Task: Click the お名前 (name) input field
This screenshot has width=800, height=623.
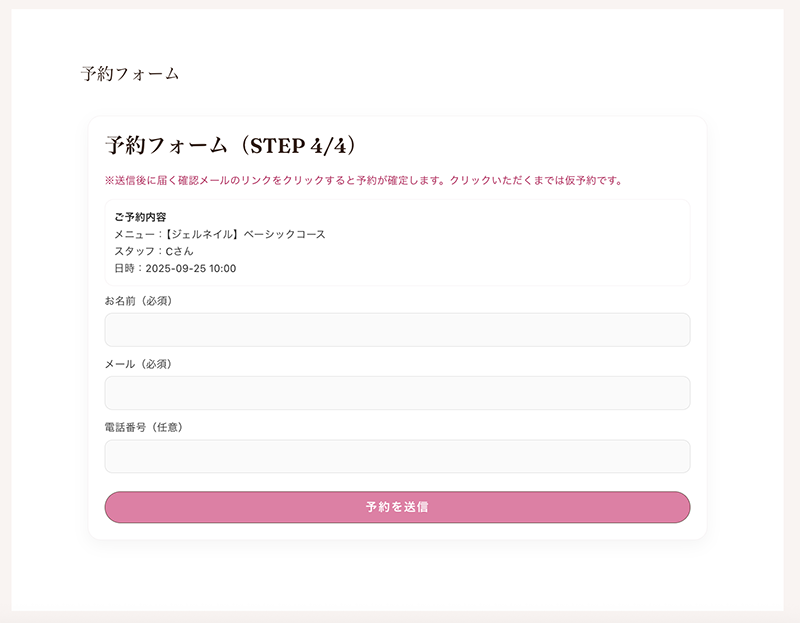Action: click(x=397, y=329)
